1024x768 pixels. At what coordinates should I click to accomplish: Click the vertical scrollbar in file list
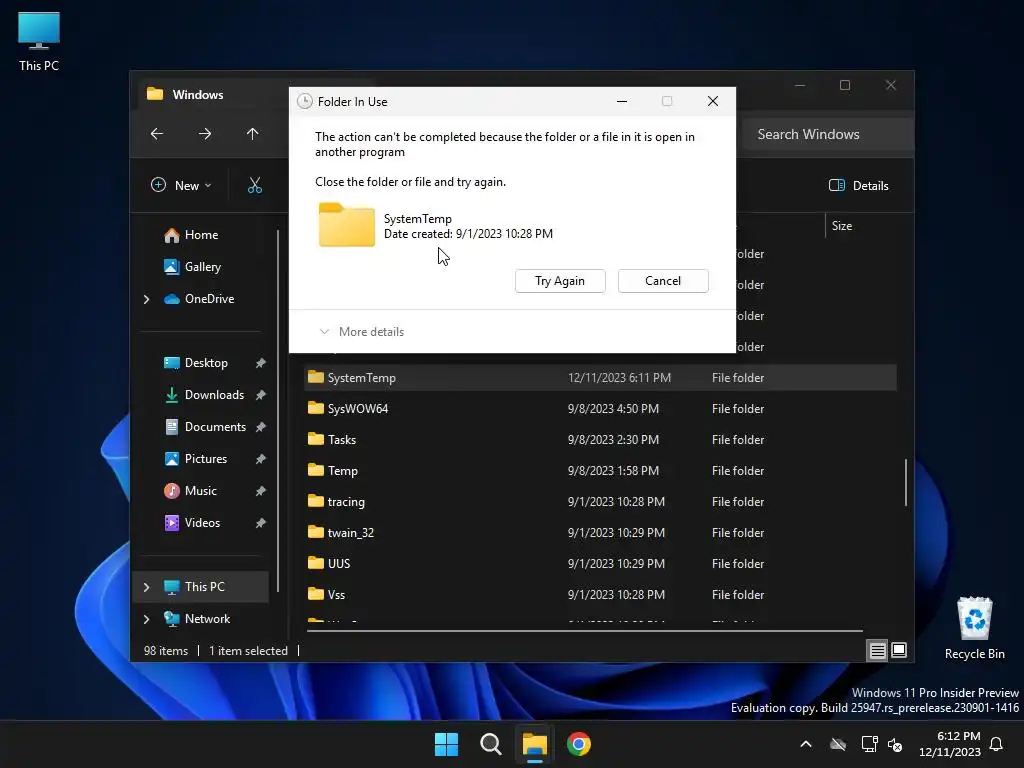pos(906,483)
